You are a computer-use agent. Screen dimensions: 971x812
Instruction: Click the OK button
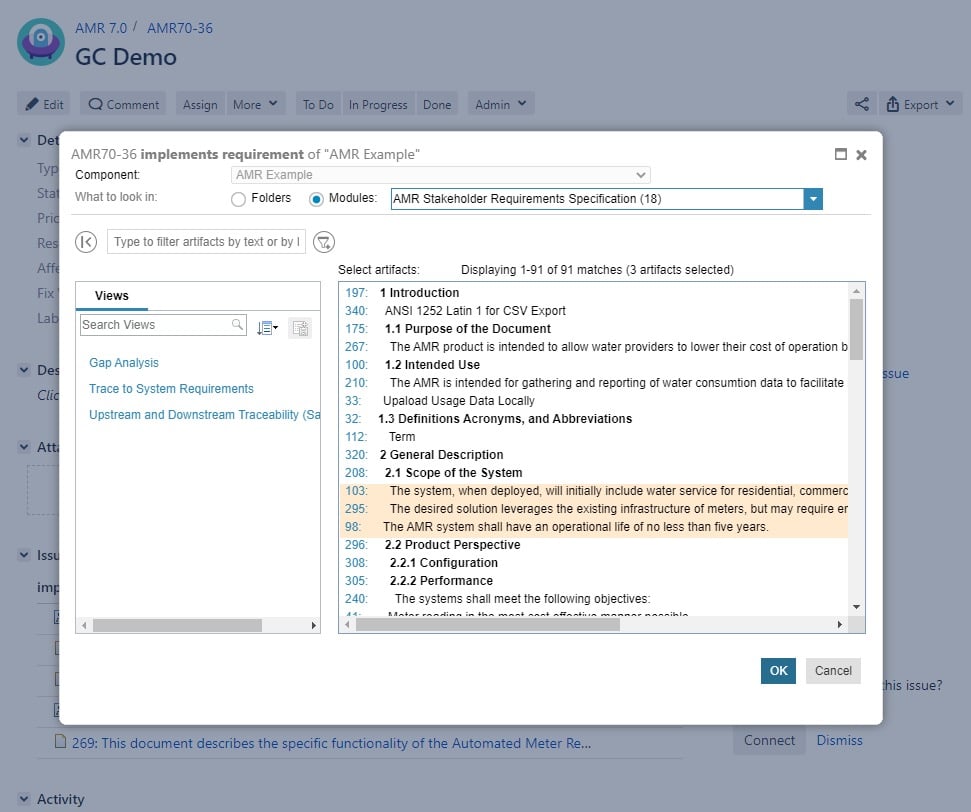[x=778, y=671]
